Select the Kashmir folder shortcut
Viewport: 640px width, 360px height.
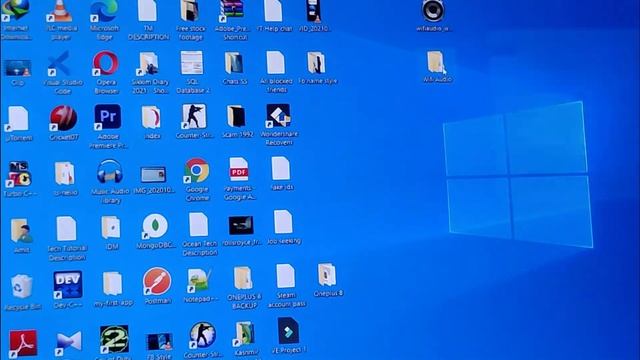(244, 334)
